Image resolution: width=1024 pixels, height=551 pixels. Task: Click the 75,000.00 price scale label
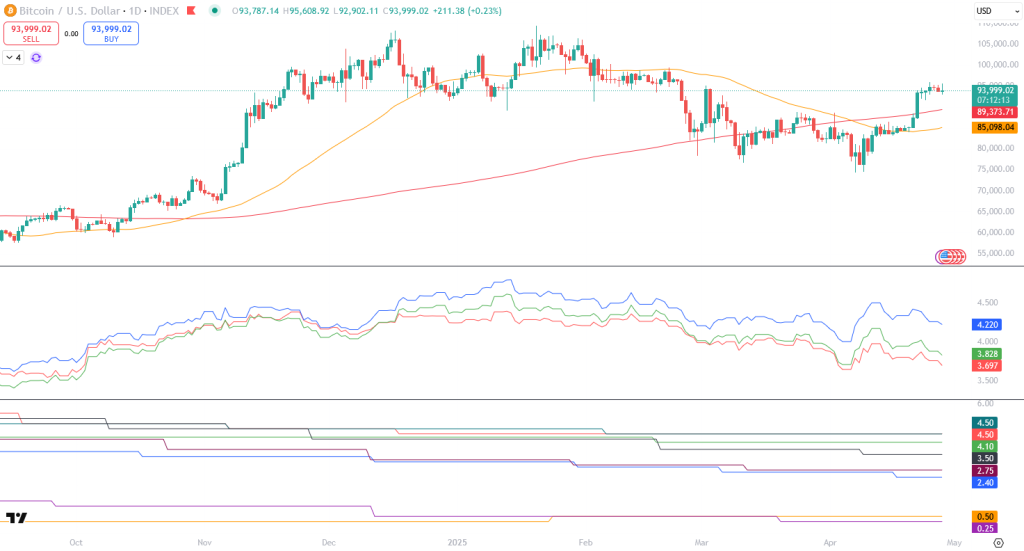tap(995, 169)
